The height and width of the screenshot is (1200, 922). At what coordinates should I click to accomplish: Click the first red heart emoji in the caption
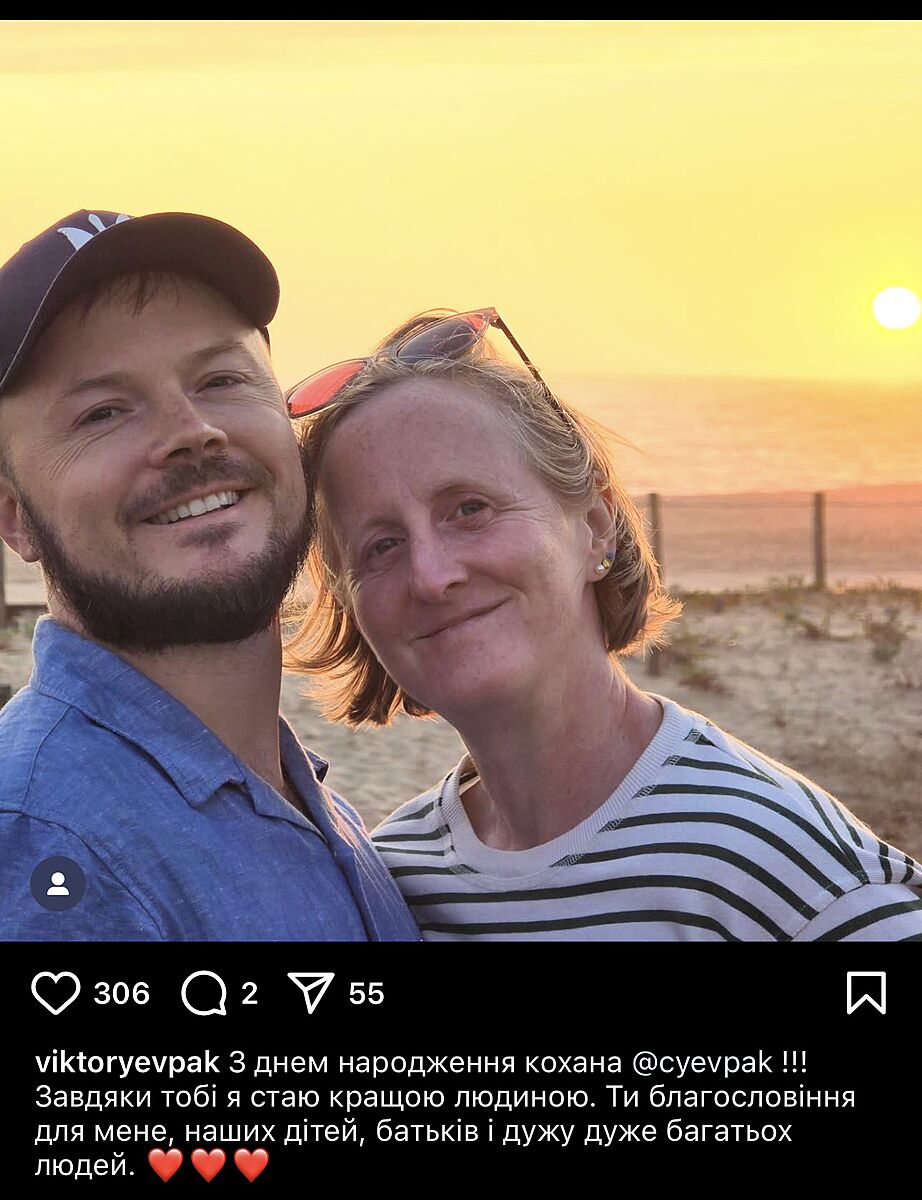[x=166, y=1165]
